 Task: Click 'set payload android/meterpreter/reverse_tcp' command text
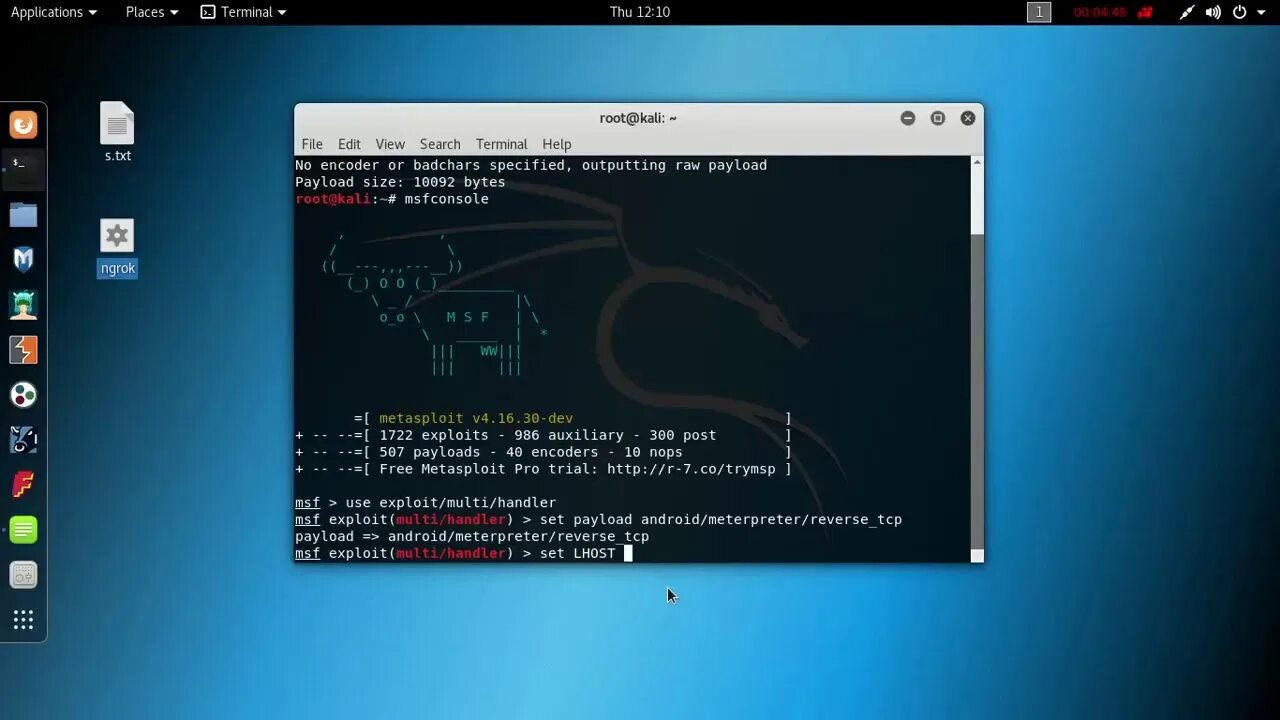(721, 519)
